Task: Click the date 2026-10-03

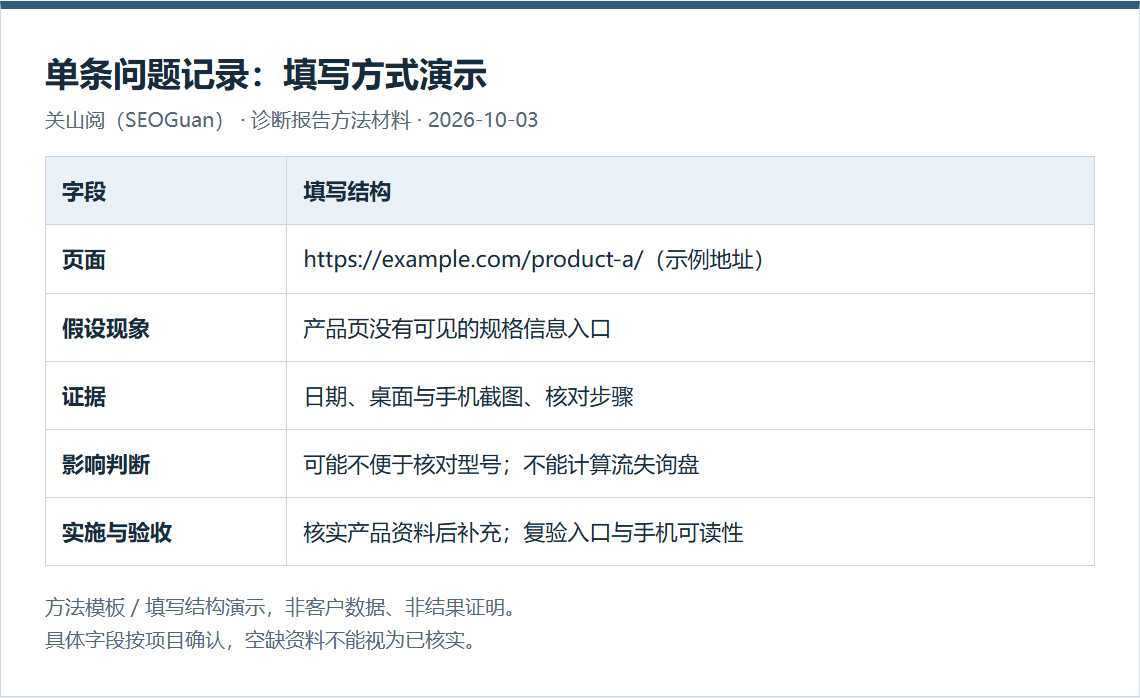Action: click(x=483, y=120)
